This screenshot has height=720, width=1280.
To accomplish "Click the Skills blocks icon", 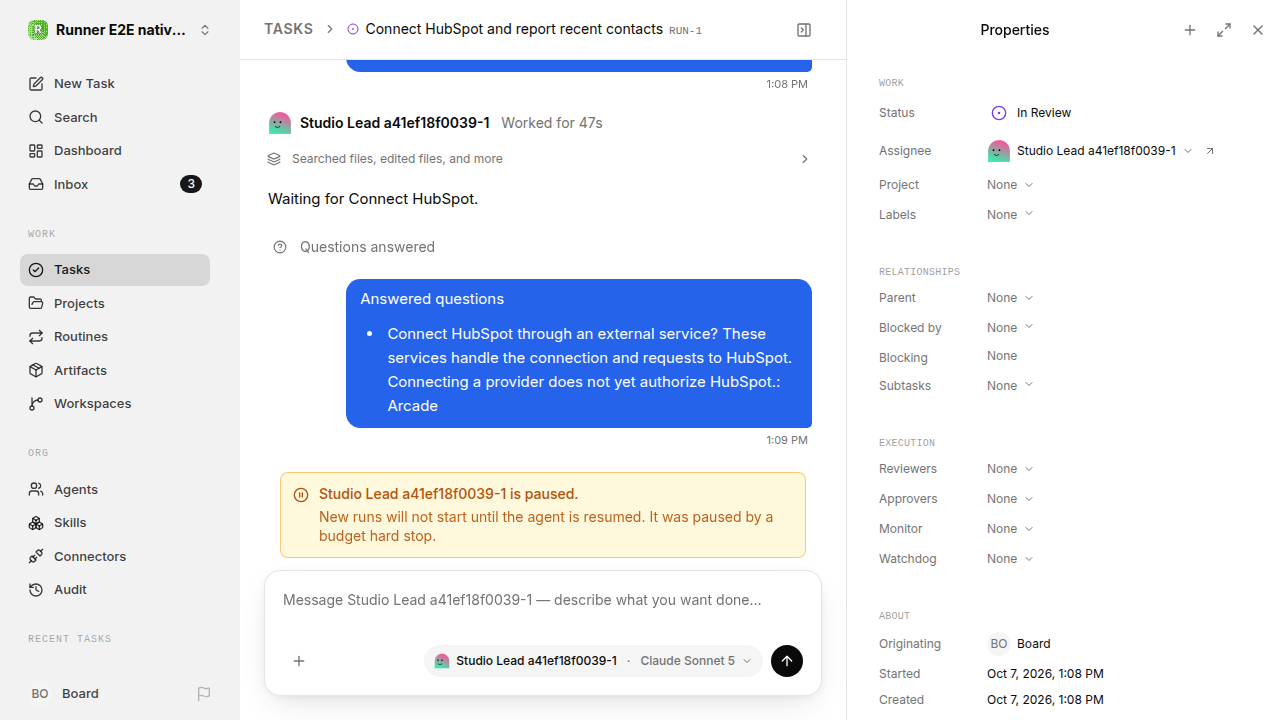I will tap(36, 522).
